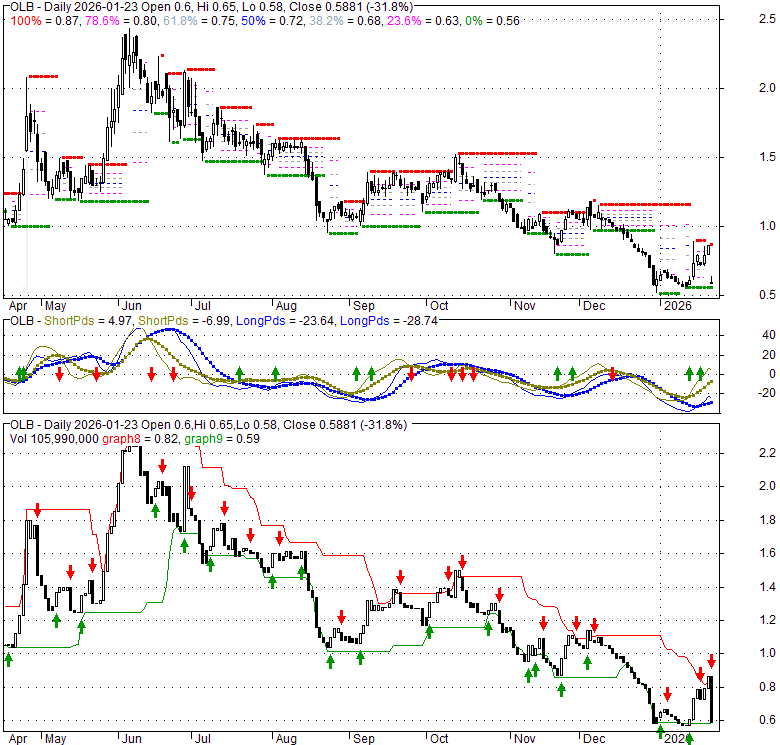Click the 1.2 price label on bottom chart axis
780x745 pixels.
(767, 620)
